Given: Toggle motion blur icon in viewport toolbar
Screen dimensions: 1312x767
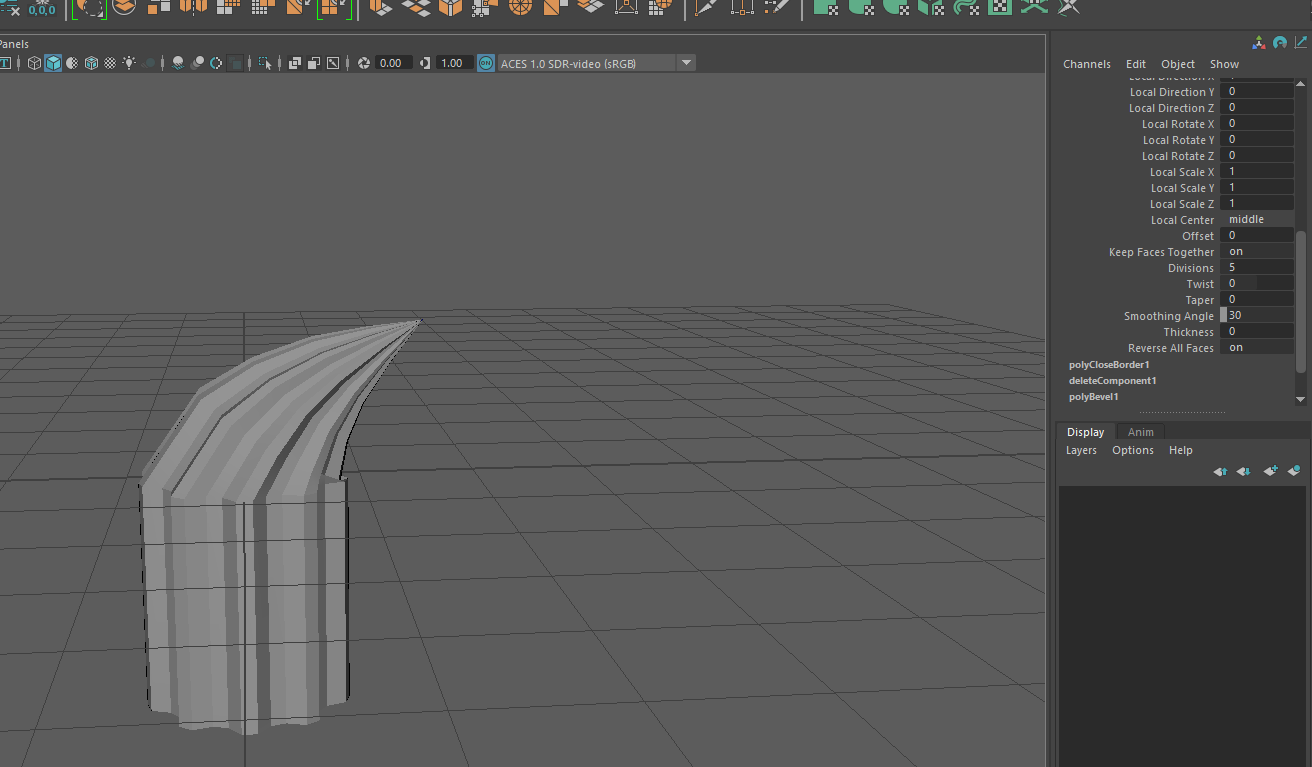Looking at the screenshot, I should point(197,63).
